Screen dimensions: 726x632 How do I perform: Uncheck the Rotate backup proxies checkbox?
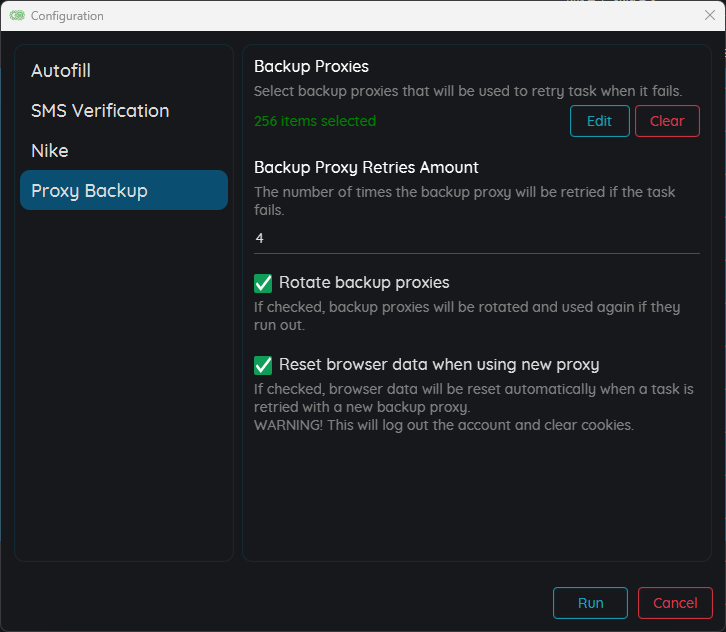click(263, 283)
